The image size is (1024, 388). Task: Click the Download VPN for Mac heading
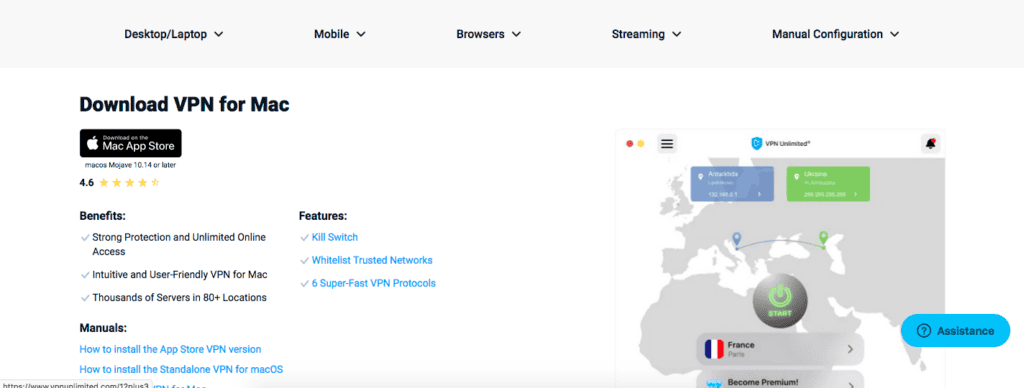click(184, 105)
